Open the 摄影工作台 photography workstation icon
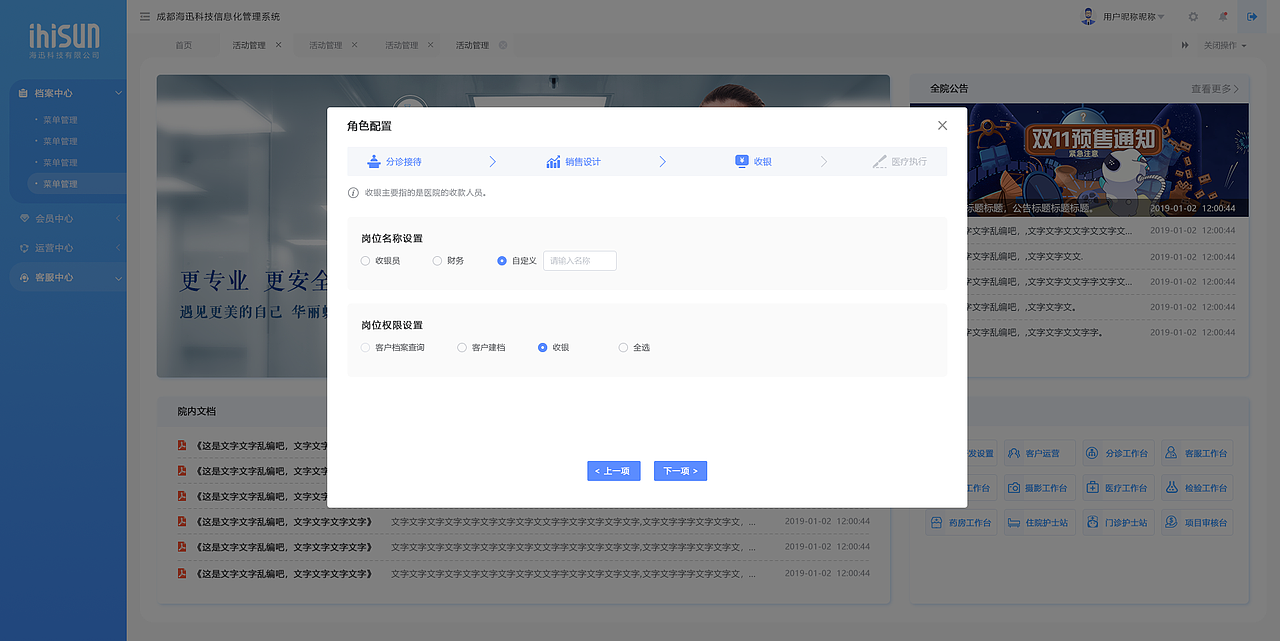1280x641 pixels. [1039, 487]
